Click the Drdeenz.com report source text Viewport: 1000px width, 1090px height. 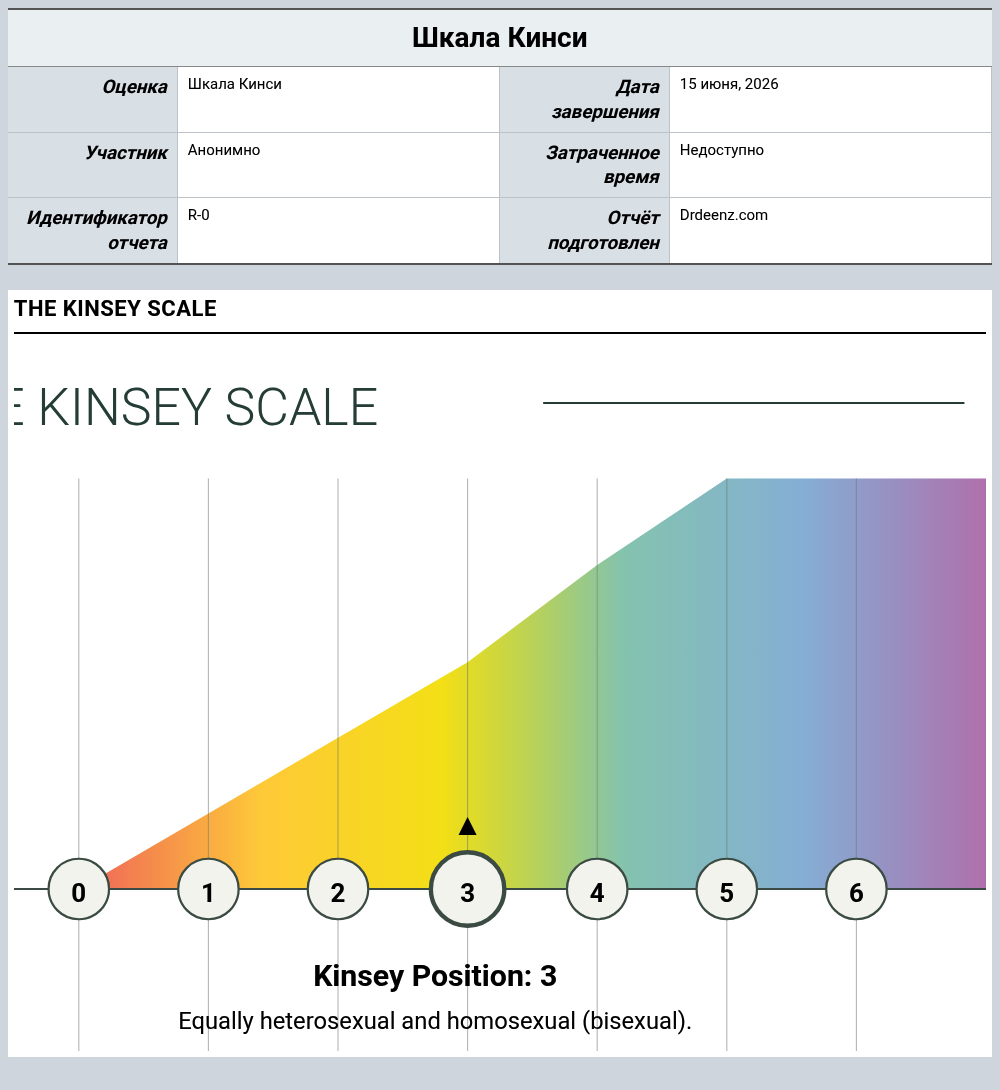(723, 215)
